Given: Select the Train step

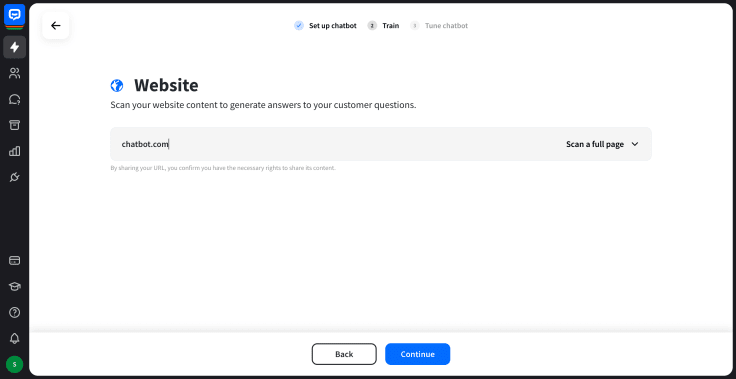Looking at the screenshot, I should pos(383,25).
